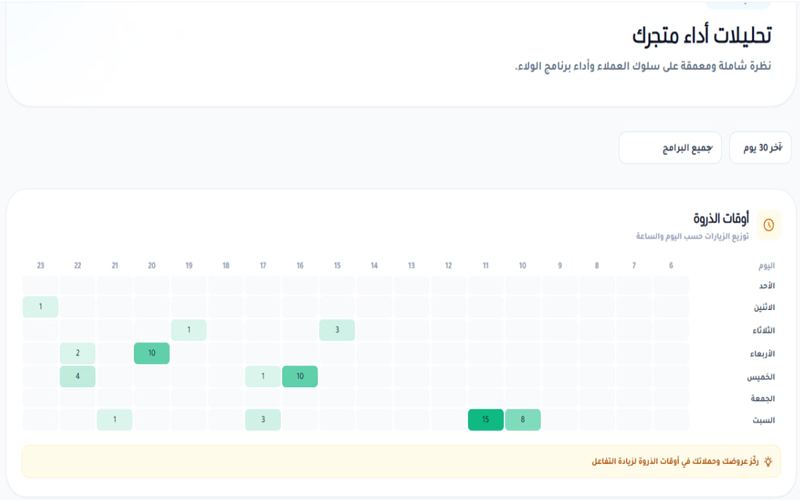Screen dimensions: 800x500
Task: Click the توزيع الزيارات حسب اليوم والساعة caption
Action: click(692, 236)
